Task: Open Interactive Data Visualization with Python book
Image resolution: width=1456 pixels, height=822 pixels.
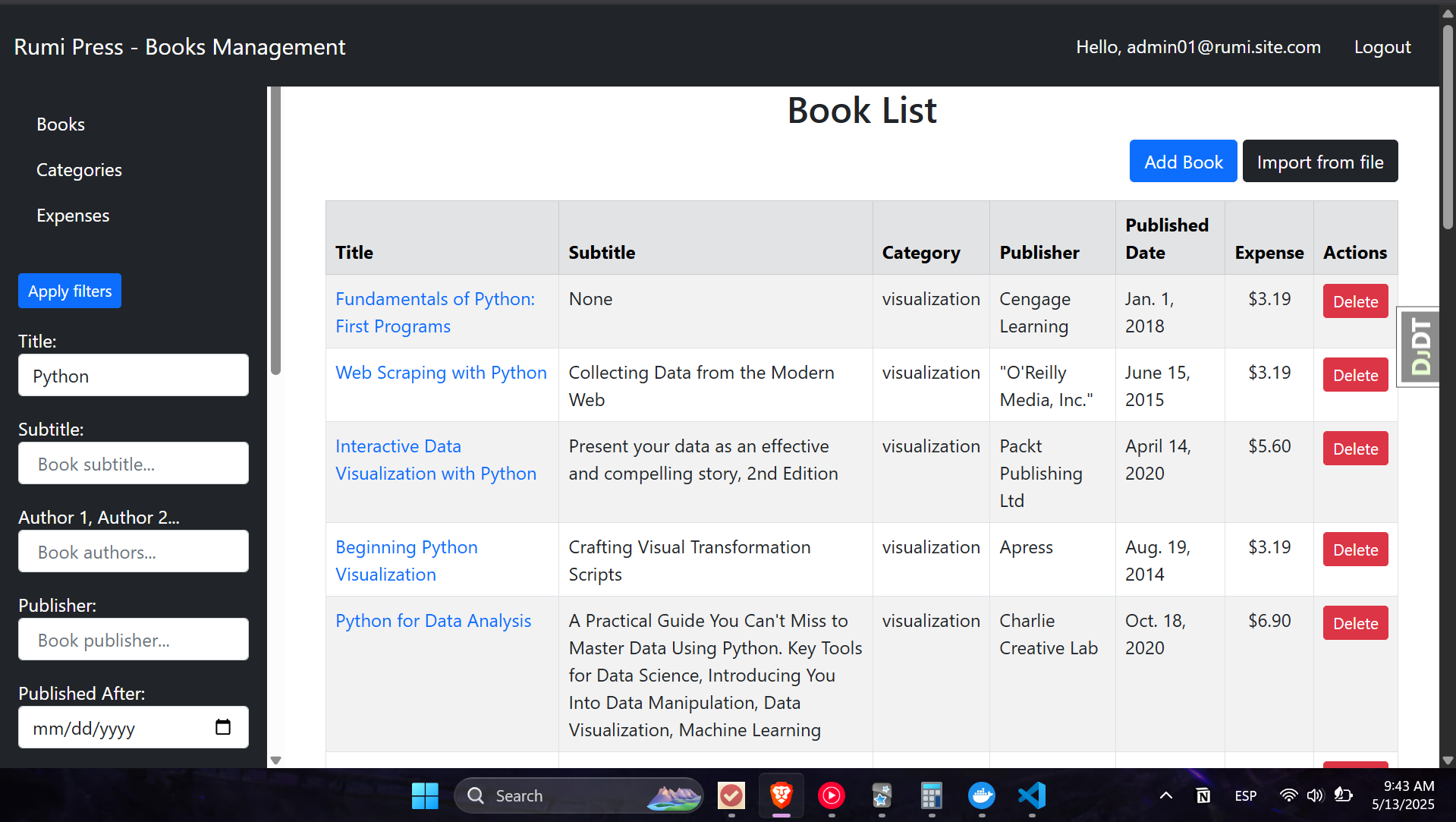Action: tap(436, 460)
